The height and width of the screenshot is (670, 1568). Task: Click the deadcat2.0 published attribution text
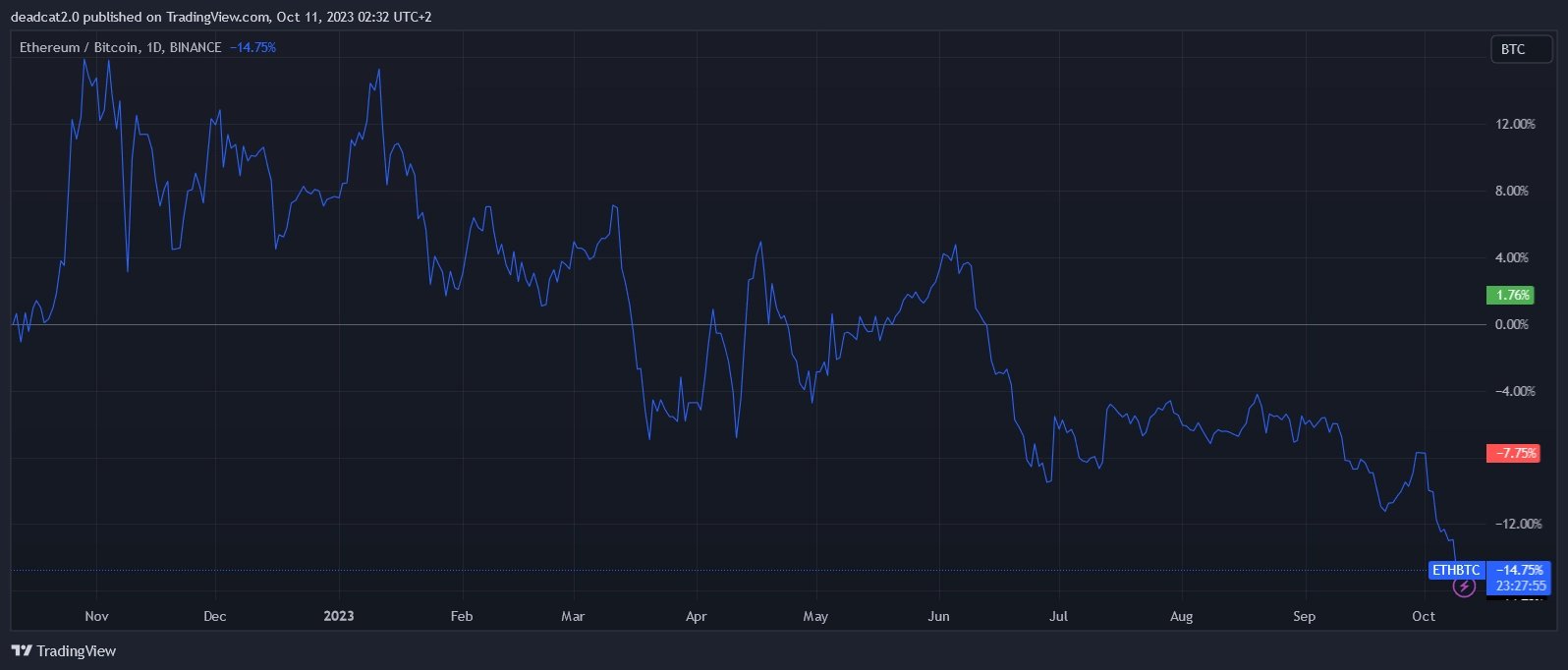click(220, 17)
